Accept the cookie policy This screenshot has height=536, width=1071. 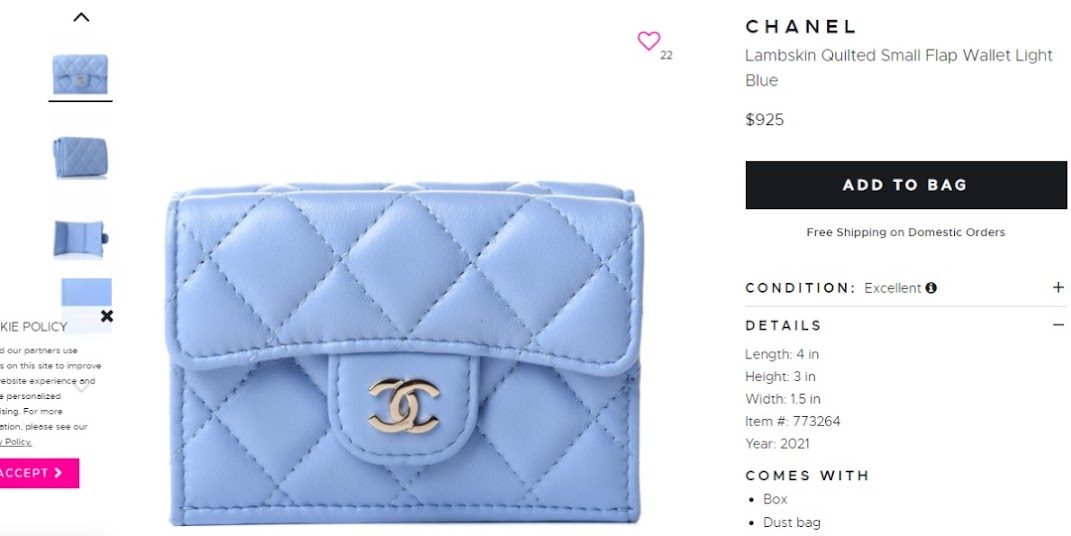tap(38, 473)
